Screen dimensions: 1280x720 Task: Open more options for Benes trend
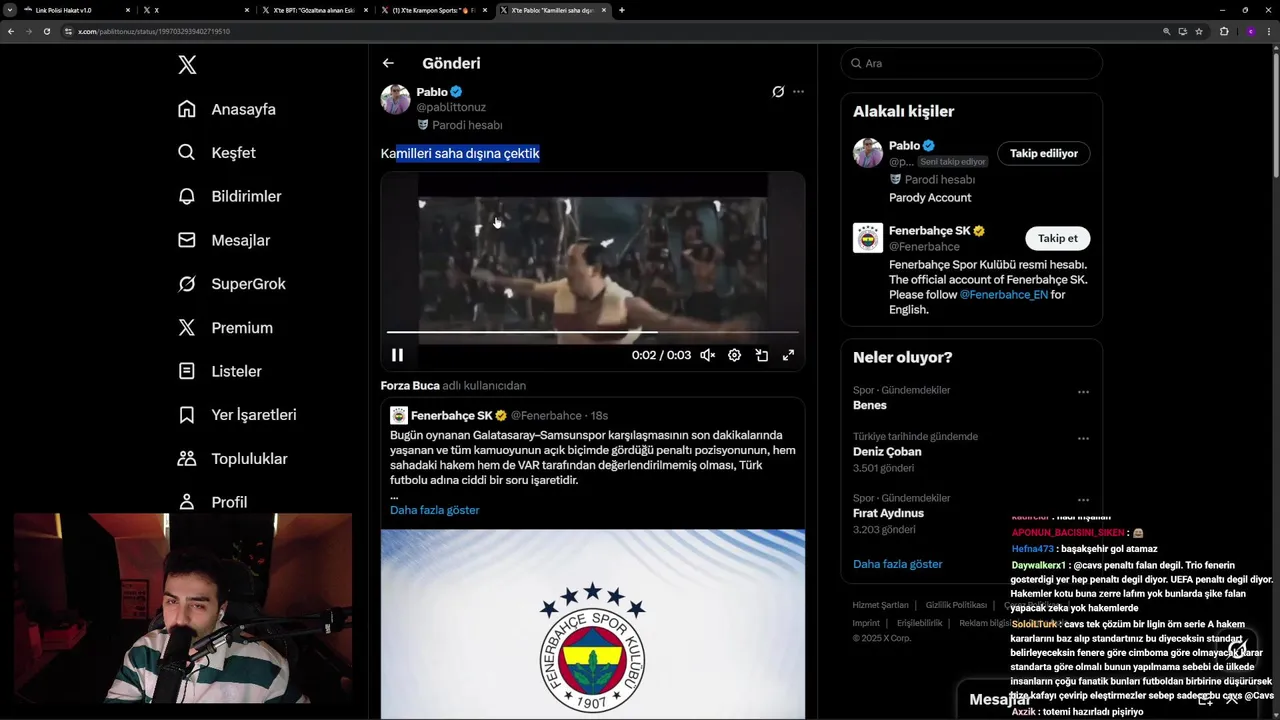(1083, 392)
